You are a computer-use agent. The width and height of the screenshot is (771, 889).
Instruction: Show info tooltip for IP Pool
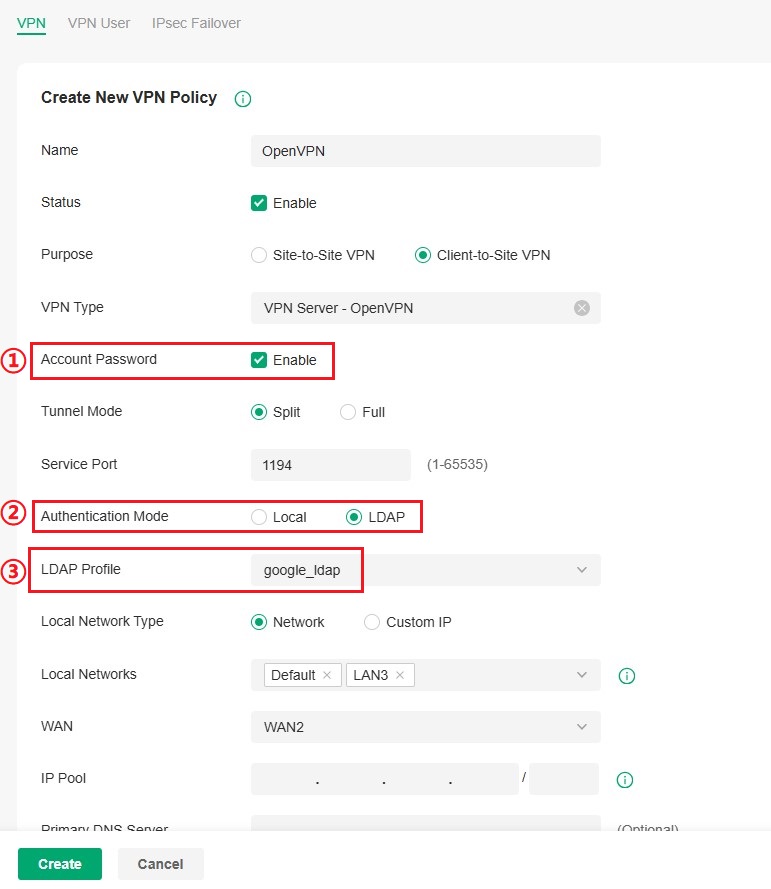pyautogui.click(x=625, y=780)
